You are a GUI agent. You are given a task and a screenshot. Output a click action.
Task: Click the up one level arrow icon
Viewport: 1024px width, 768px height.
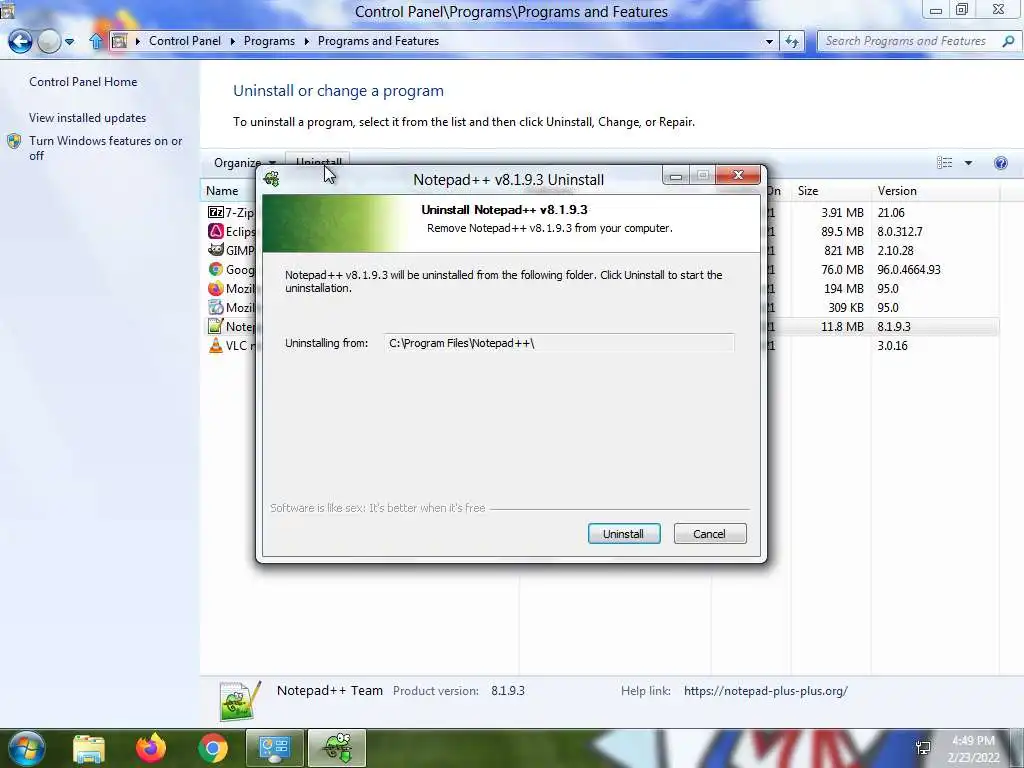point(96,41)
